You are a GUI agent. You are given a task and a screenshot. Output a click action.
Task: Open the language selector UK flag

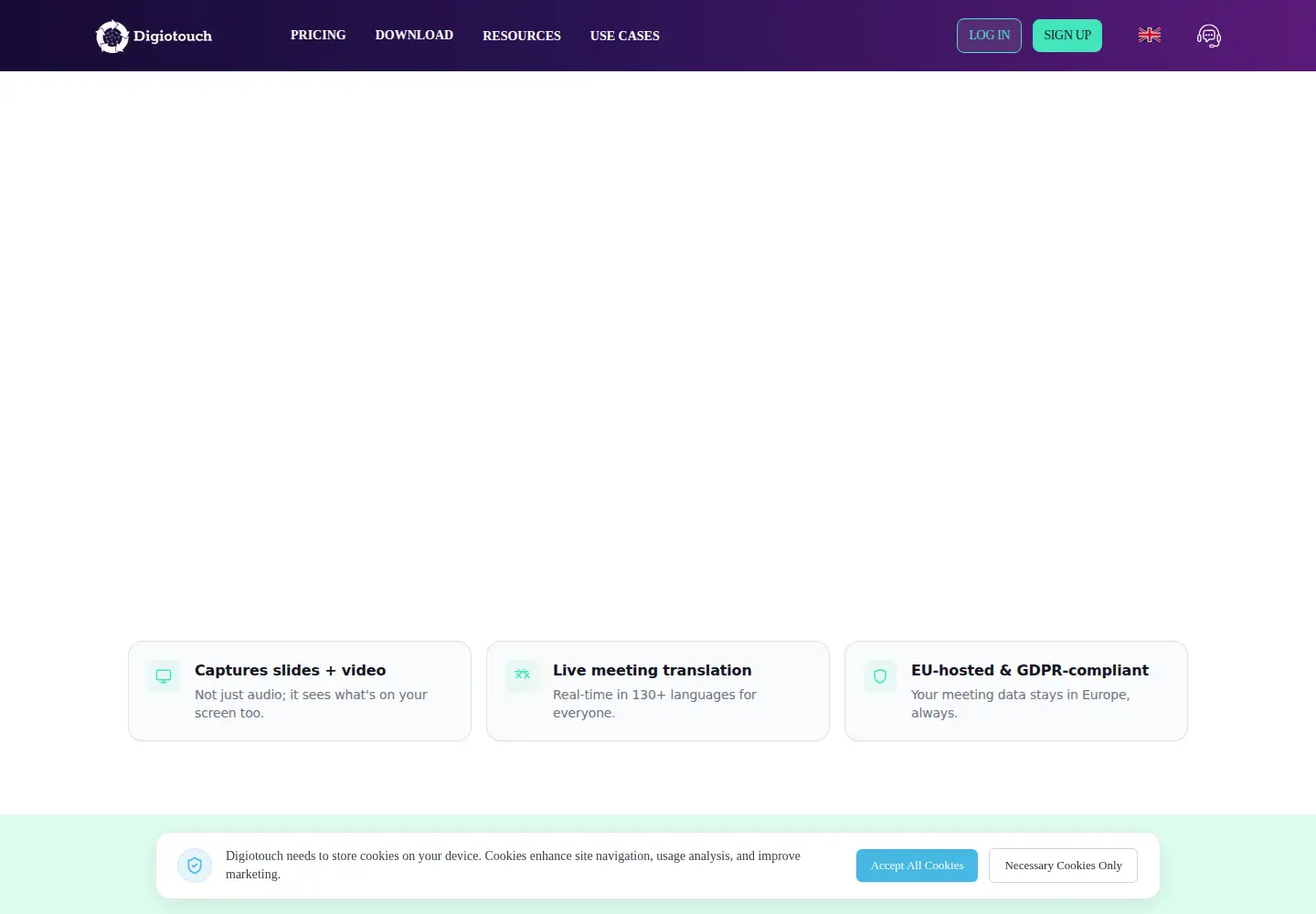[x=1150, y=35]
